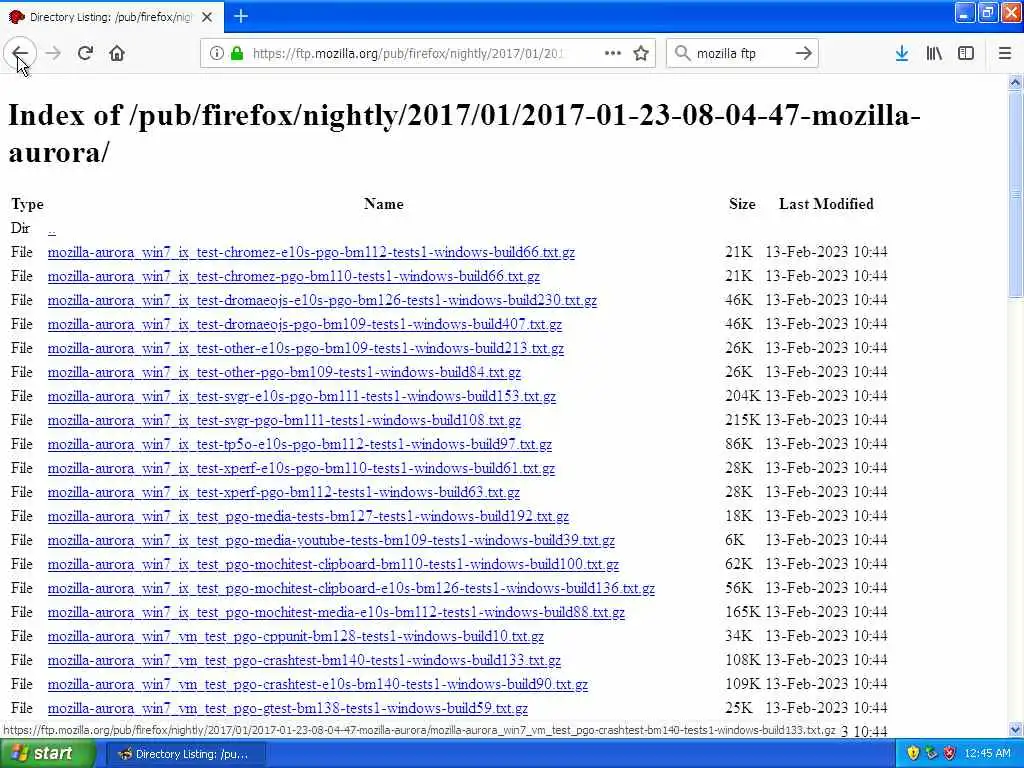Click the 215K size value
The image size is (1024, 768).
pos(743,420)
